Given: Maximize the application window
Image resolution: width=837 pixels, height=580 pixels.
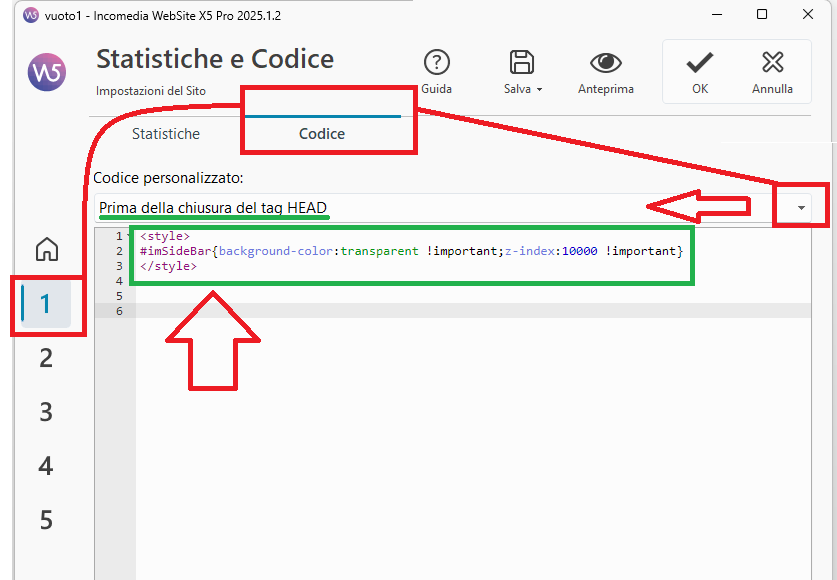Looking at the screenshot, I should (x=762, y=15).
